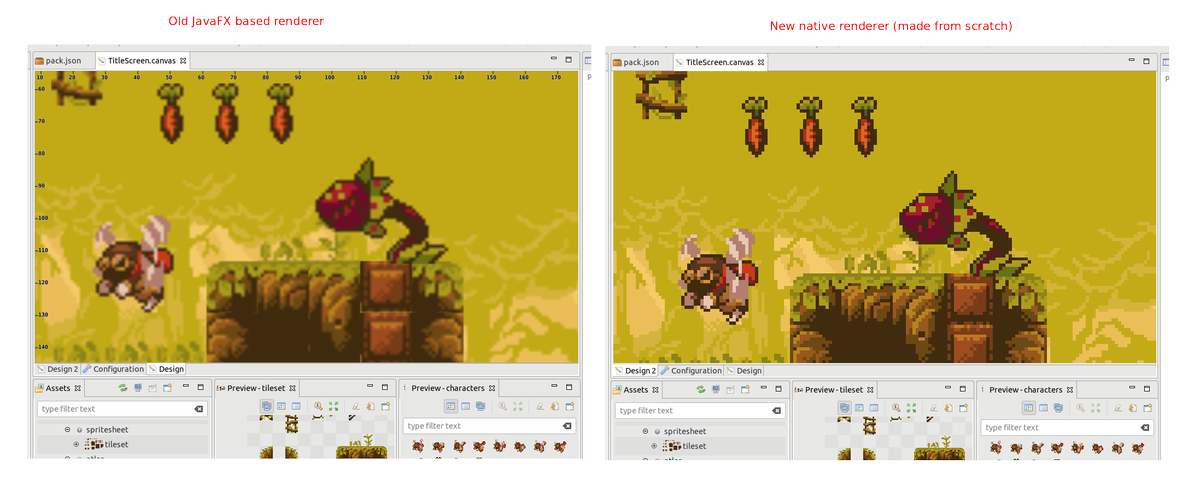Image resolution: width=1200 pixels, height=491 pixels.
Task: Open the last Design tab in left window
Action: (x=165, y=369)
